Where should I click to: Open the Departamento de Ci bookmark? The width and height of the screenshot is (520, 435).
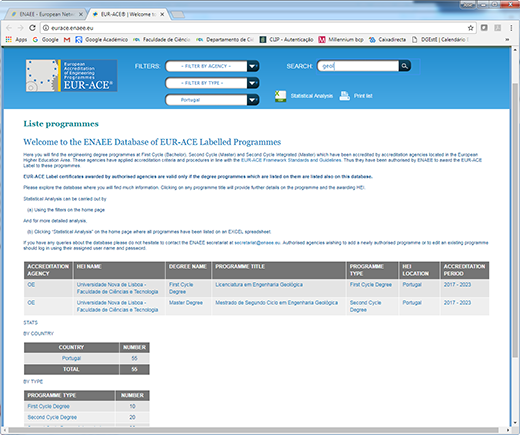point(225,40)
